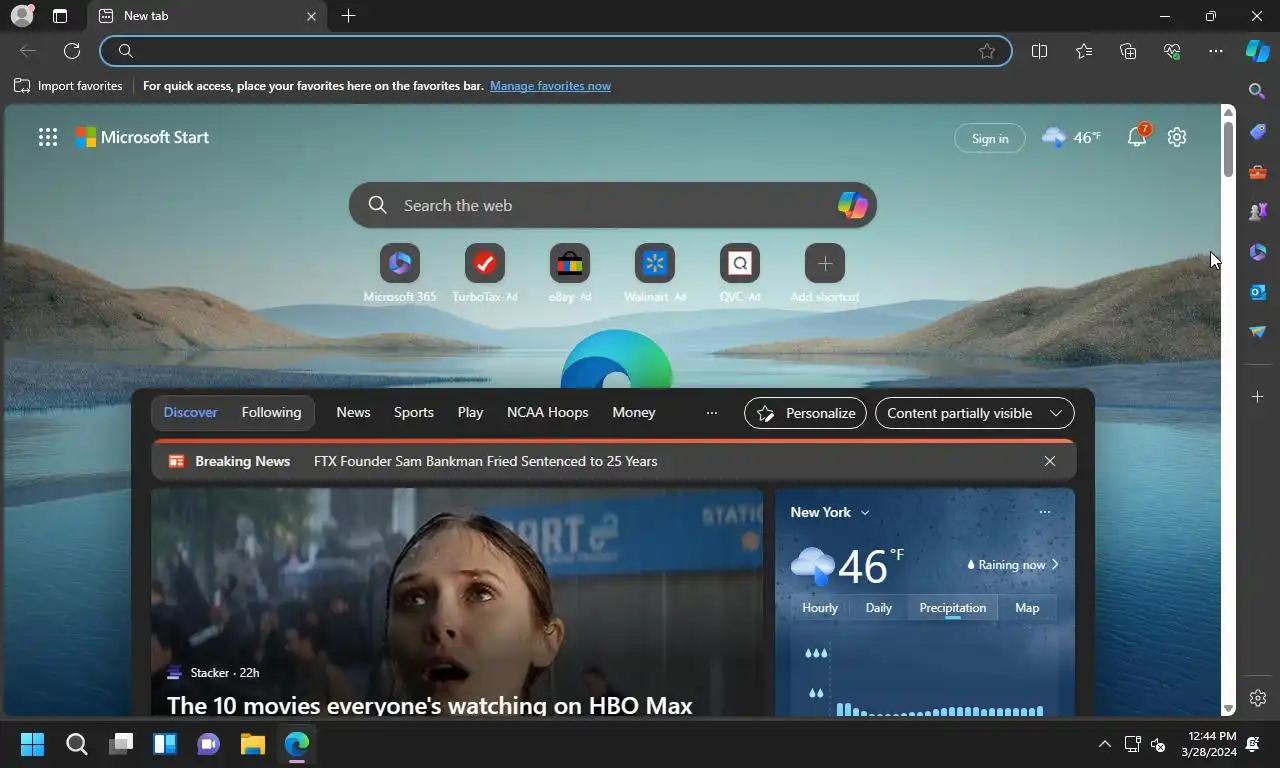Viewport: 1280px width, 768px height.
Task: Click the Search the web box
Action: (x=613, y=205)
